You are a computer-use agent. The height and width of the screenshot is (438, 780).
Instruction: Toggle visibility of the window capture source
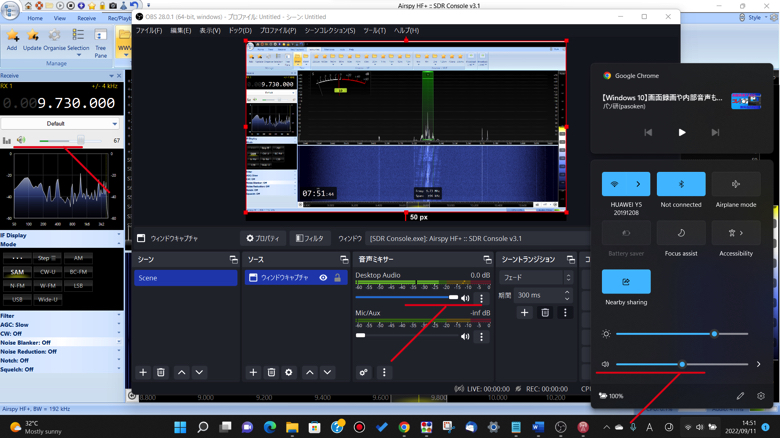pos(323,278)
